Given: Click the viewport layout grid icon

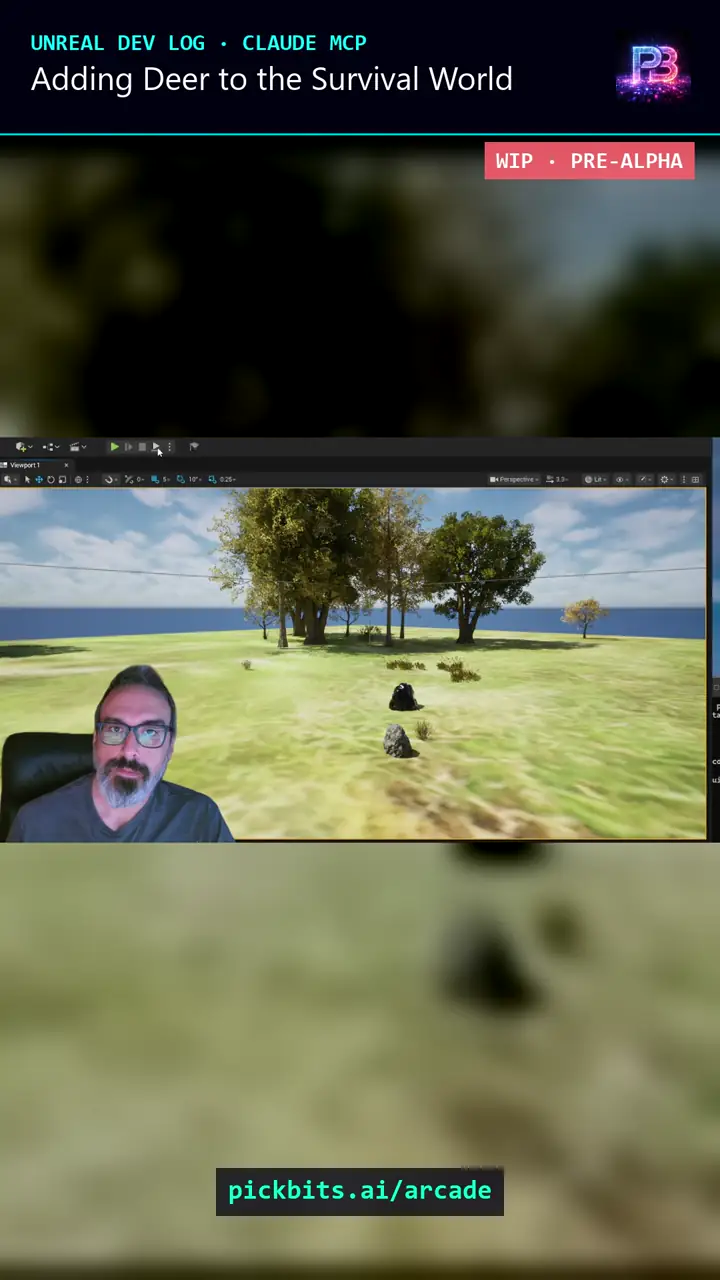Looking at the screenshot, I should coord(696,479).
